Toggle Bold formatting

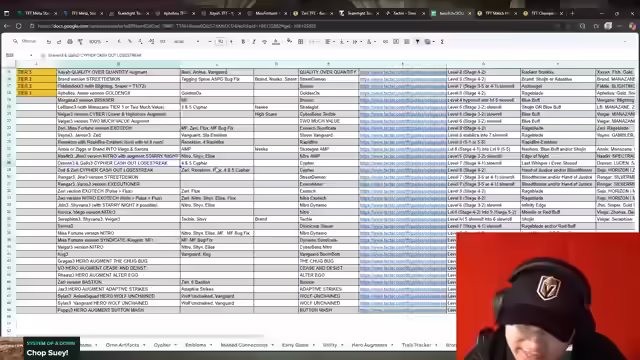(243, 42)
